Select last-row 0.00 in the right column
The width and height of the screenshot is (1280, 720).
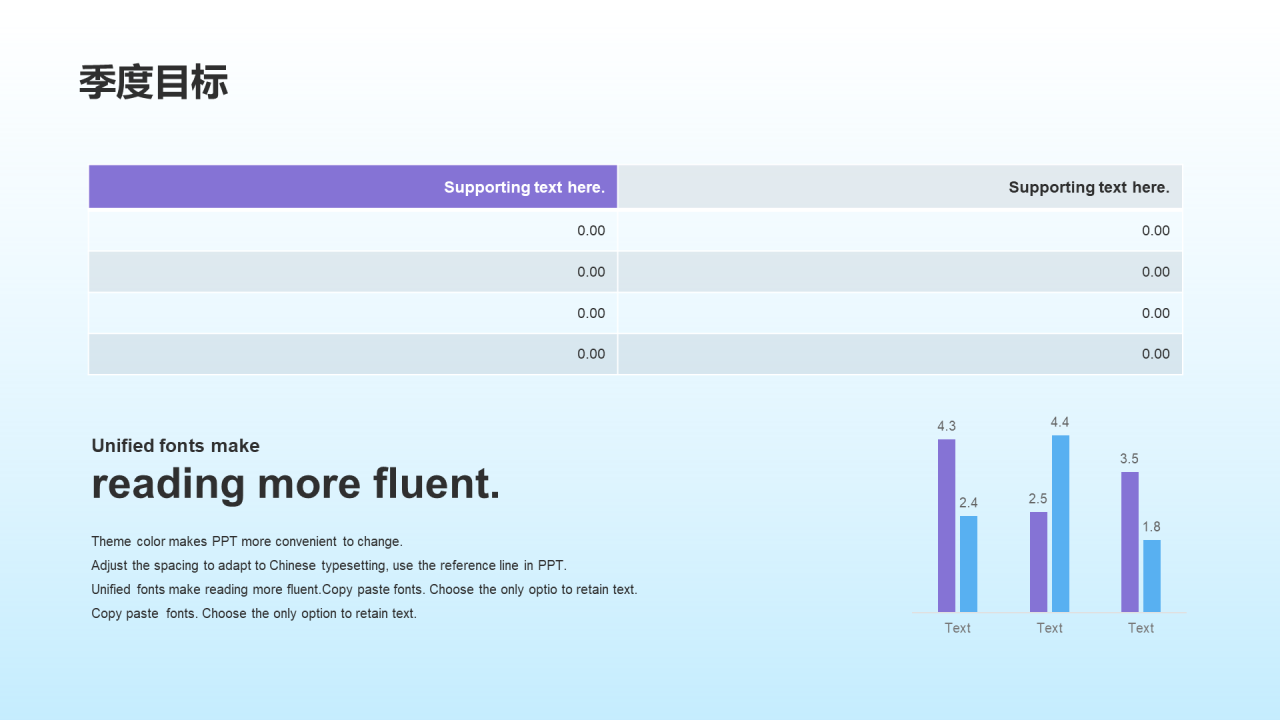point(1156,354)
